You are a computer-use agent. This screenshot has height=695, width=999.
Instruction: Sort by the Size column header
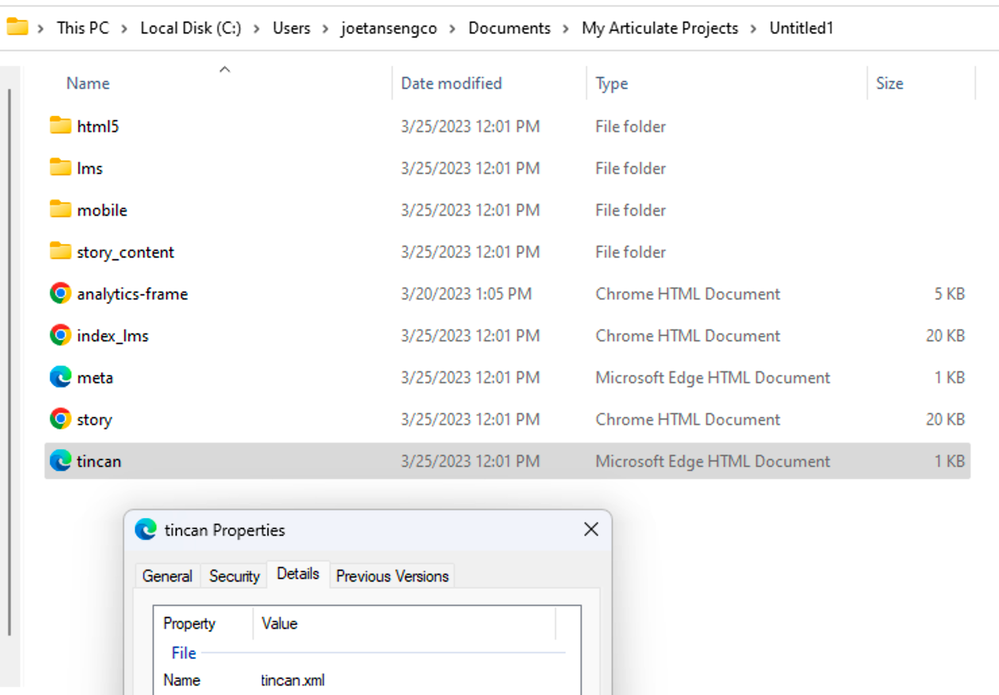889,83
